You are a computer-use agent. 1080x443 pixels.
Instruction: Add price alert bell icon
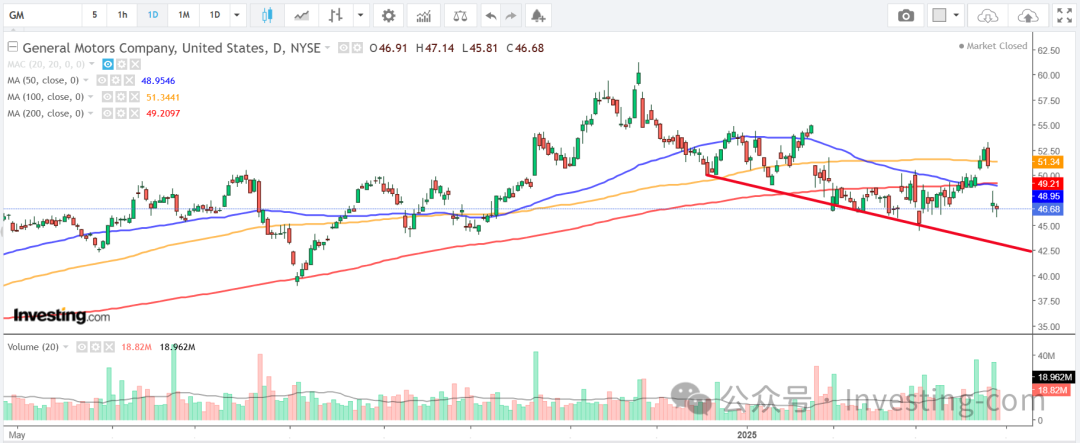coord(538,14)
